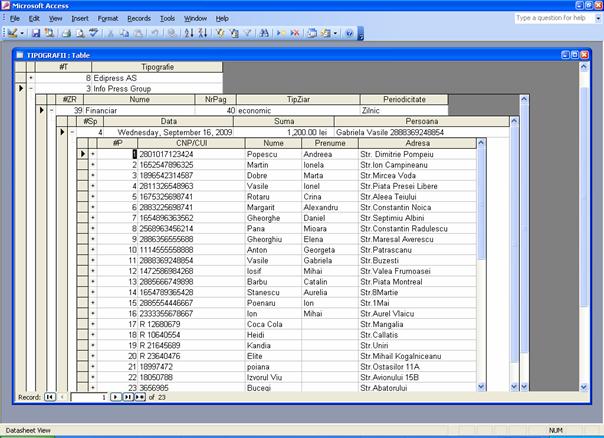Open the Records menu

[x=139, y=18]
